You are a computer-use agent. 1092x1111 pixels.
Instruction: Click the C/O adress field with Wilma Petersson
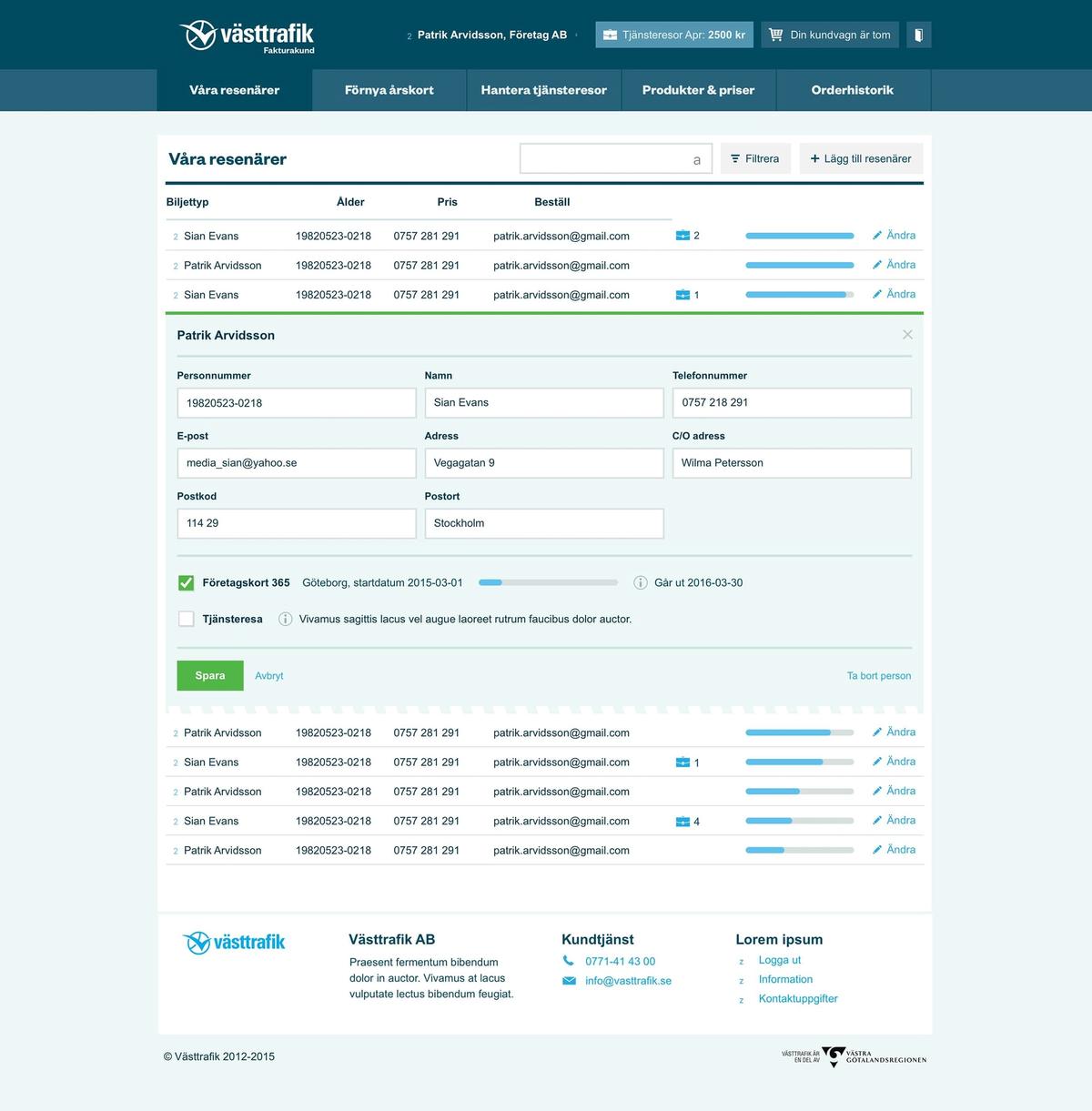coord(792,463)
